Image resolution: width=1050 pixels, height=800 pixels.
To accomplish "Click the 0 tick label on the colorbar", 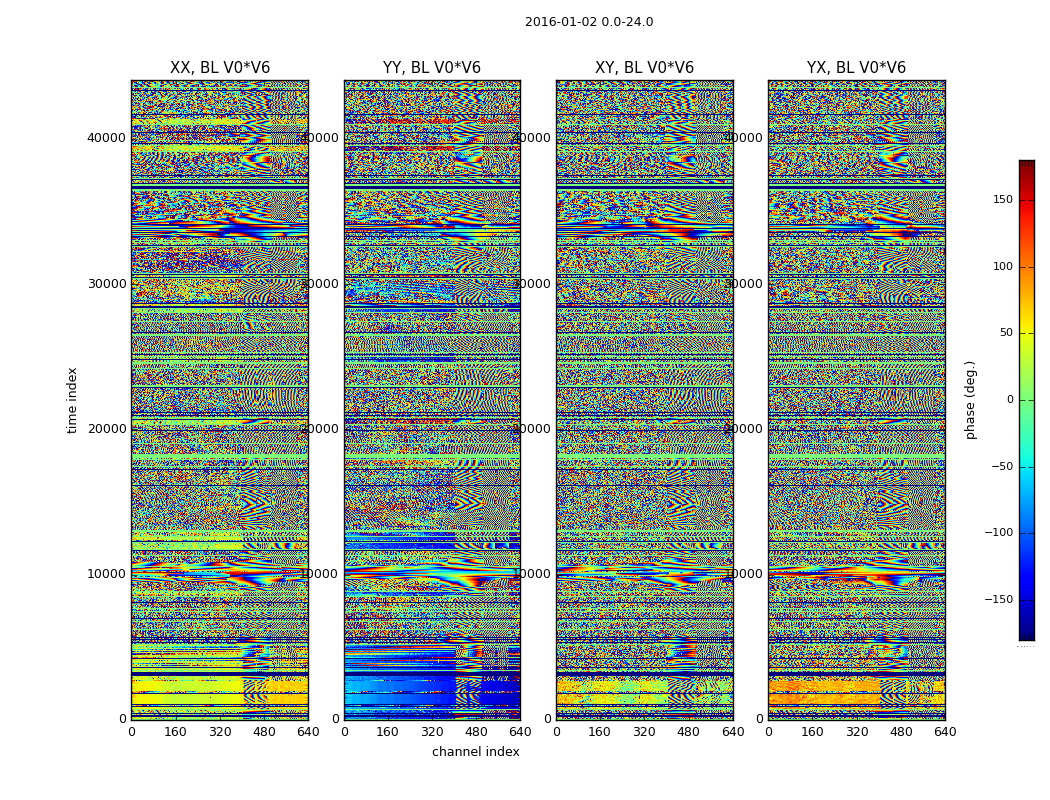I will 1009,400.
